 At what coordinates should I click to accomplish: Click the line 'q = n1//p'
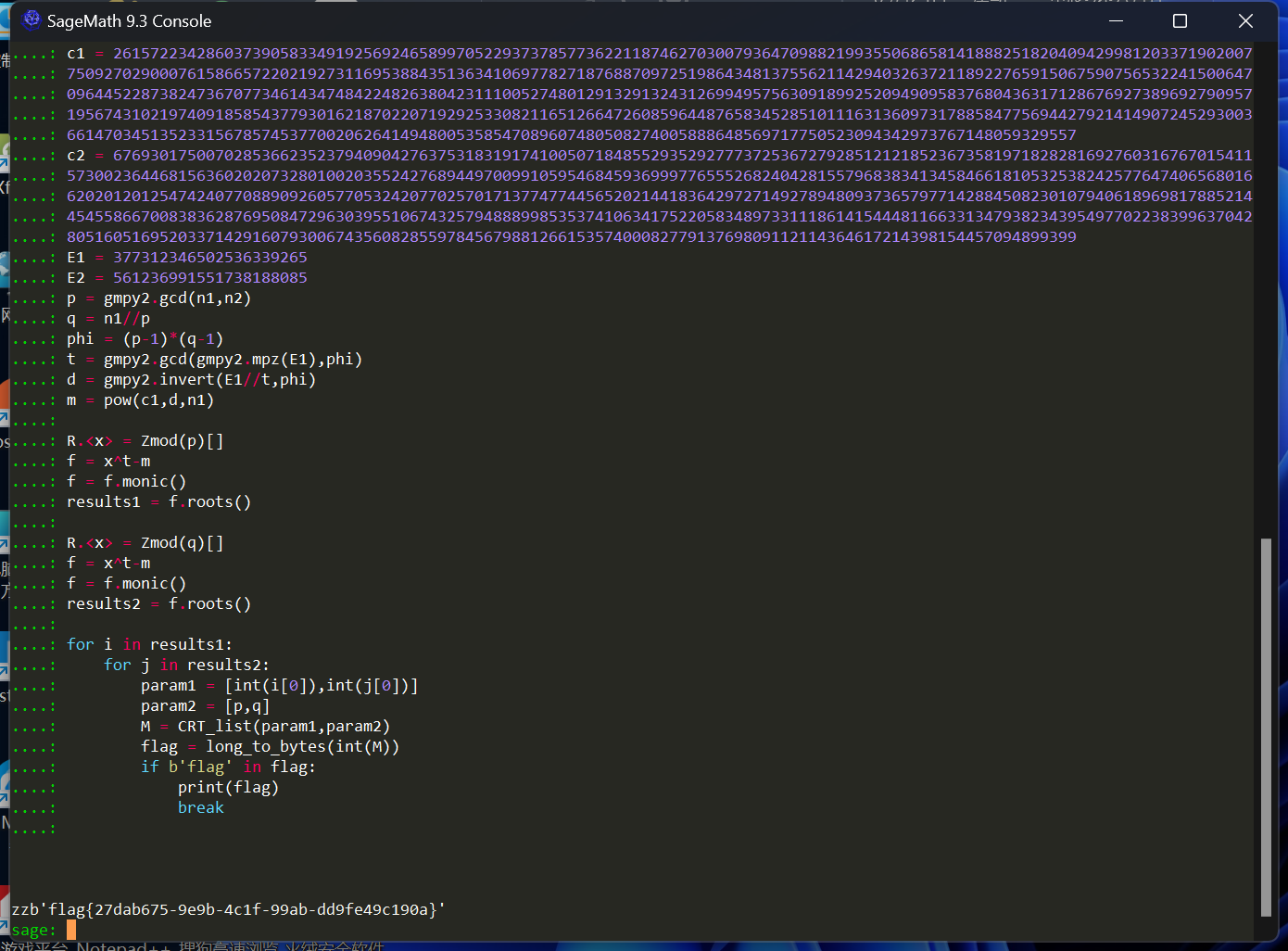tap(108, 318)
